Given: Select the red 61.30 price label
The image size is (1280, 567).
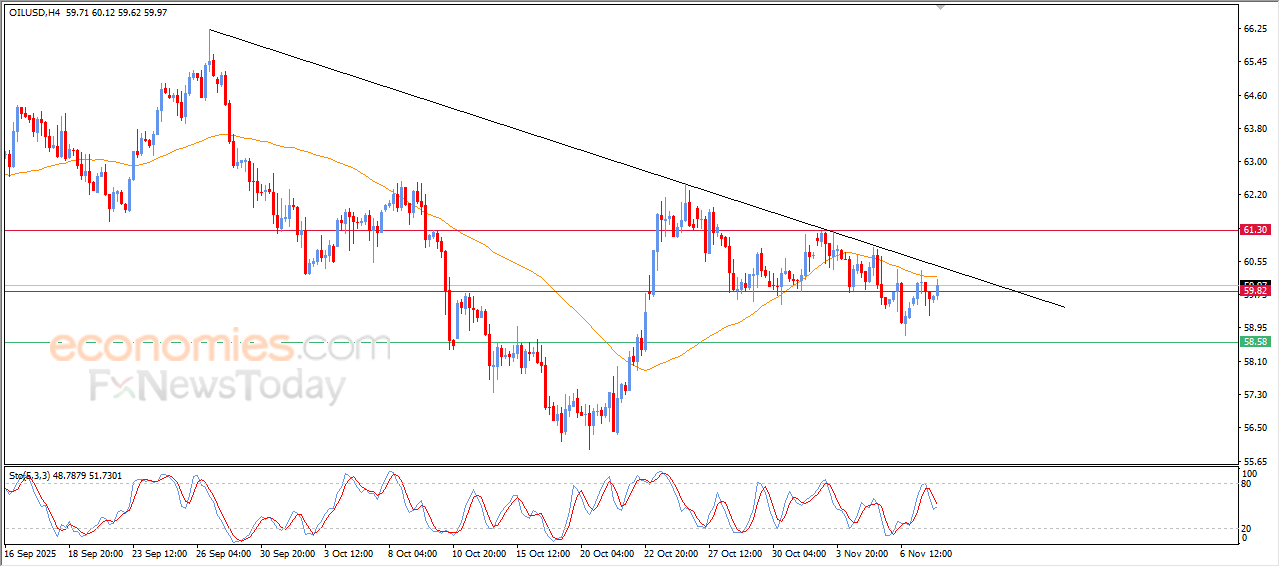Looking at the screenshot, I should 1255,230.
